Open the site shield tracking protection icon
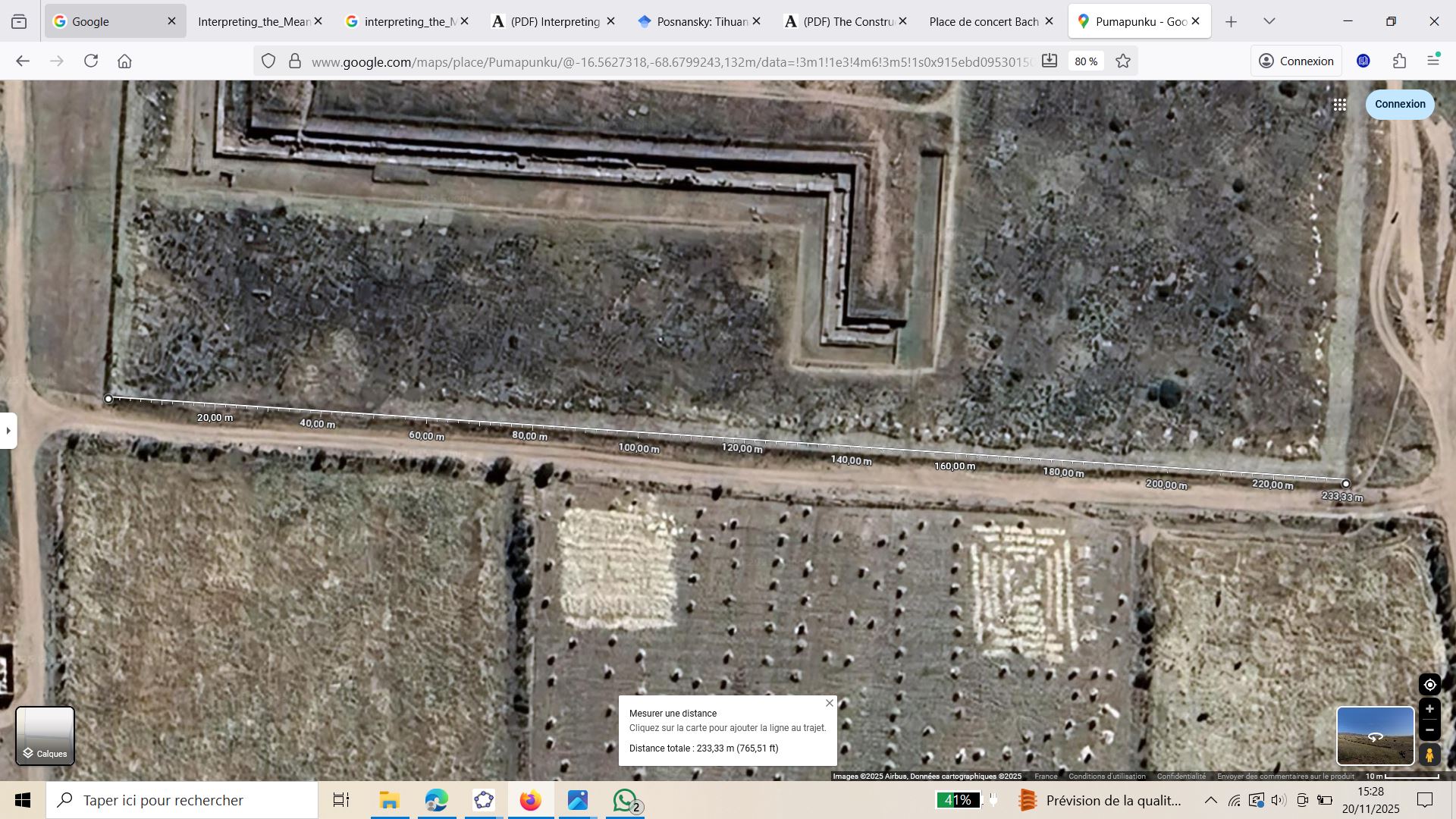This screenshot has width=1456, height=819. click(268, 61)
